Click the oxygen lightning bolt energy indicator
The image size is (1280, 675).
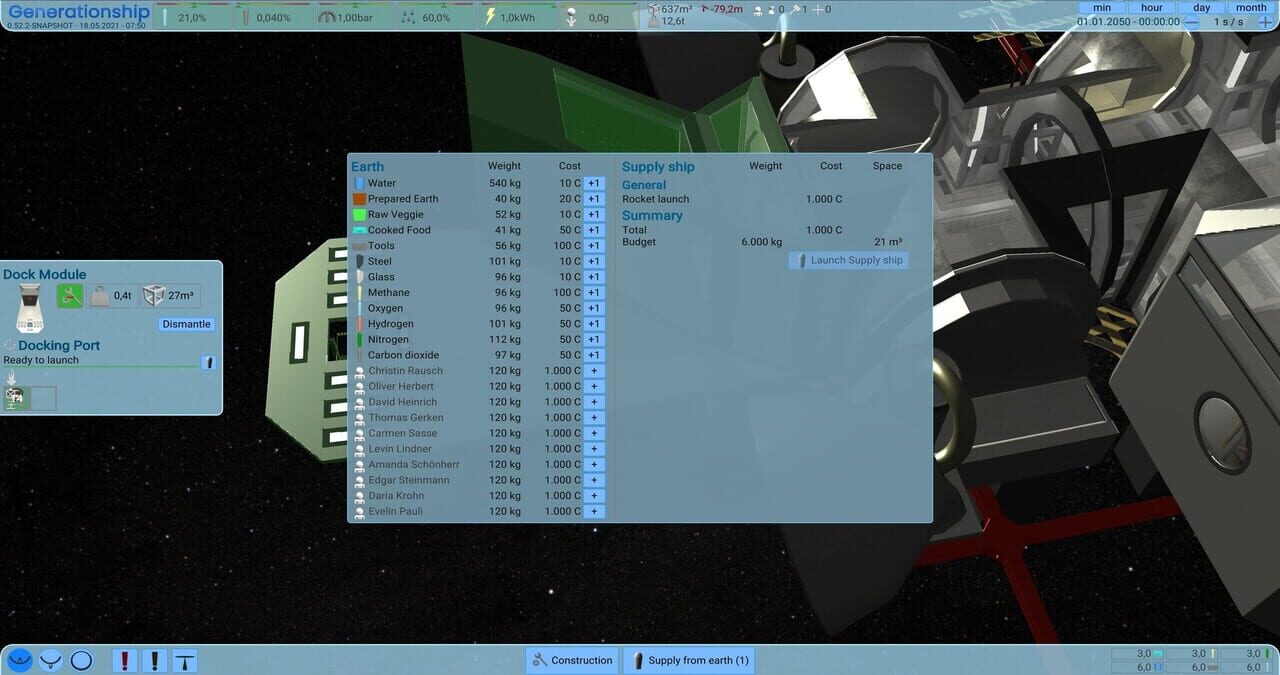point(489,15)
